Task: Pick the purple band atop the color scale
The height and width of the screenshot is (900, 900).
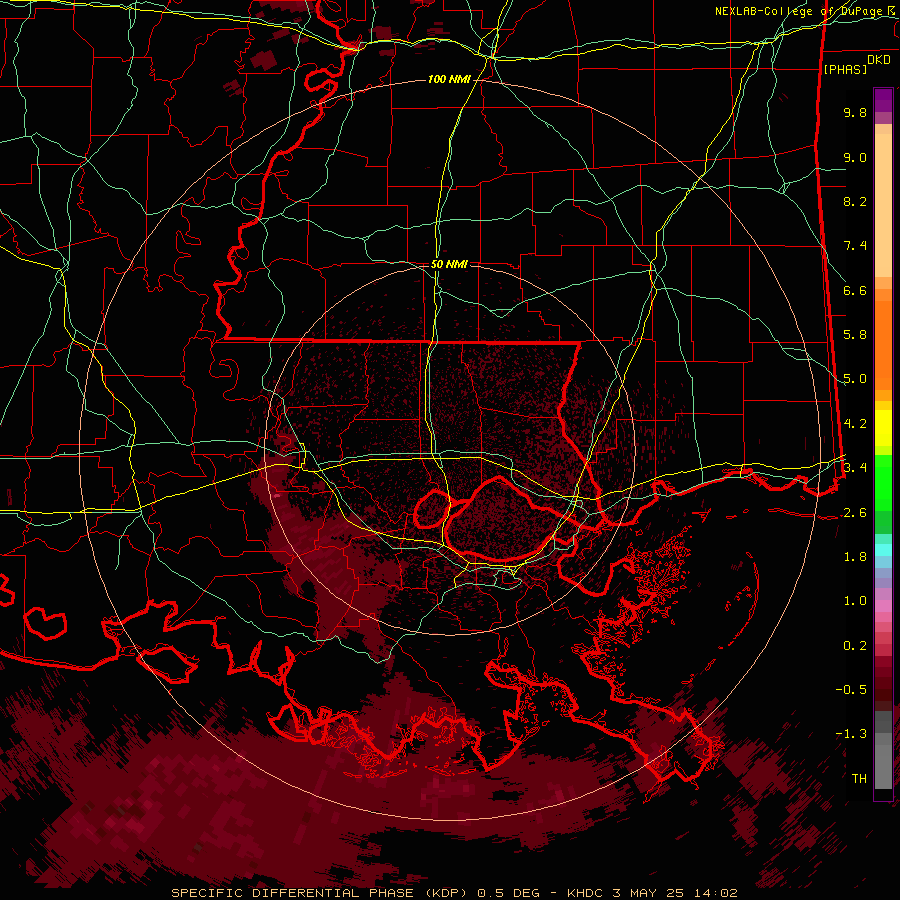Action: point(883,100)
